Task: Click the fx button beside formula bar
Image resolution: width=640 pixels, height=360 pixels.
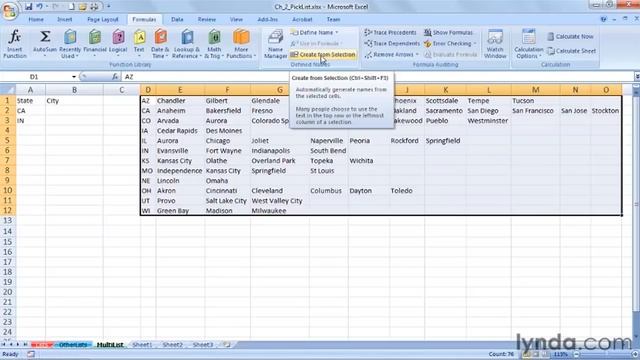Action: [115, 76]
